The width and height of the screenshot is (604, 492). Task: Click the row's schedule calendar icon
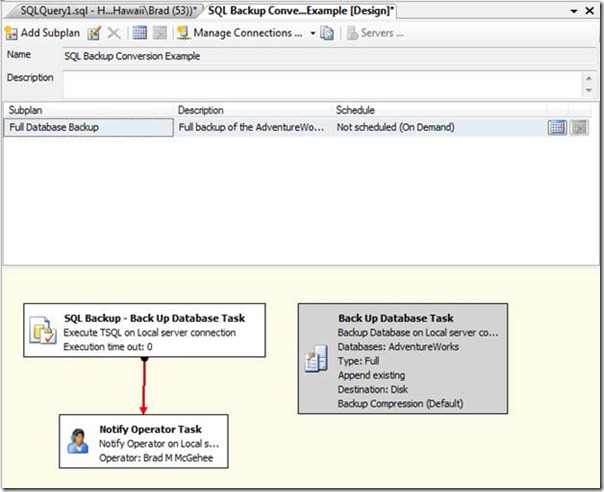click(x=557, y=128)
